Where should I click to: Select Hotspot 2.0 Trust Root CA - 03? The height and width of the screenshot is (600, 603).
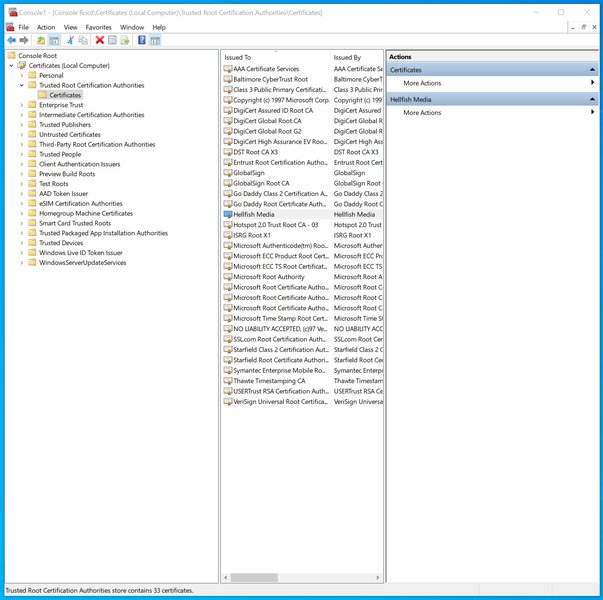pos(276,225)
